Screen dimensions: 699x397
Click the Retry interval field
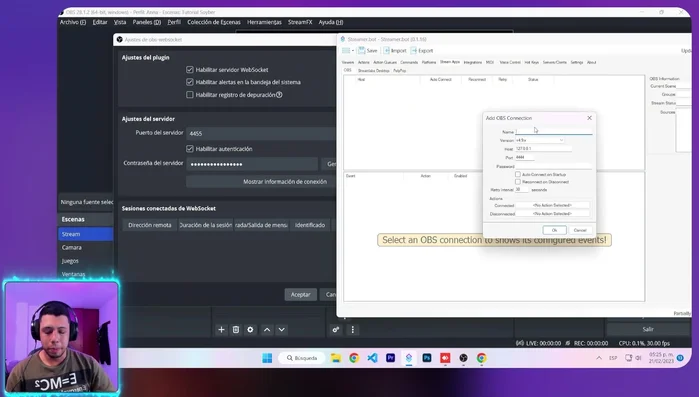(522, 189)
